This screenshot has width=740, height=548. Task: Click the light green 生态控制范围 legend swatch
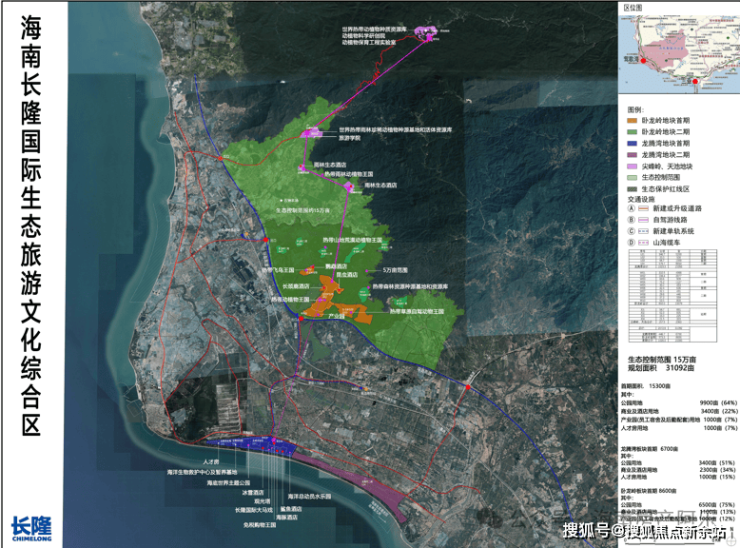click(632, 177)
